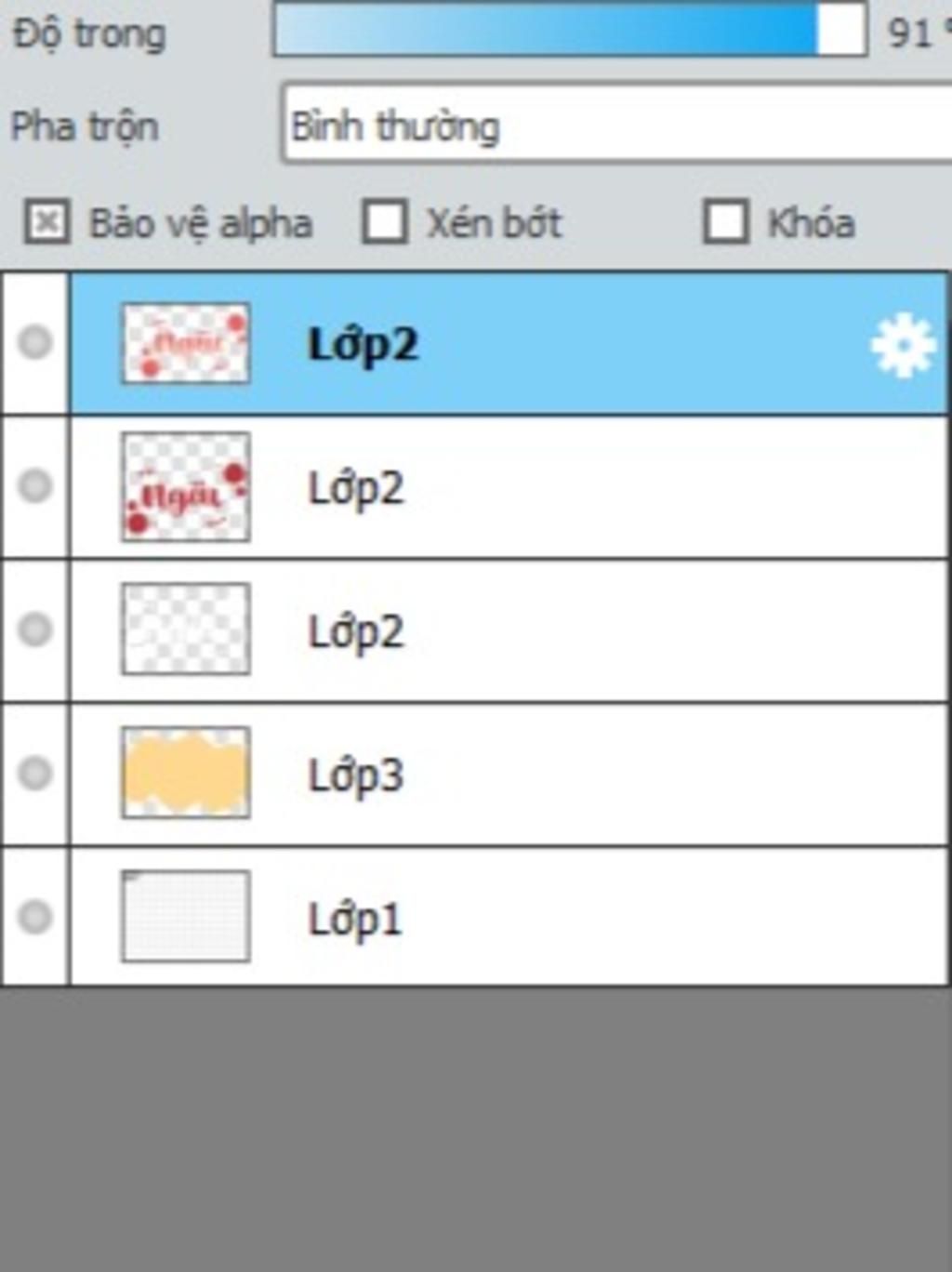Click empty gray area below layer list
952x1272 pixels.
[476, 1129]
